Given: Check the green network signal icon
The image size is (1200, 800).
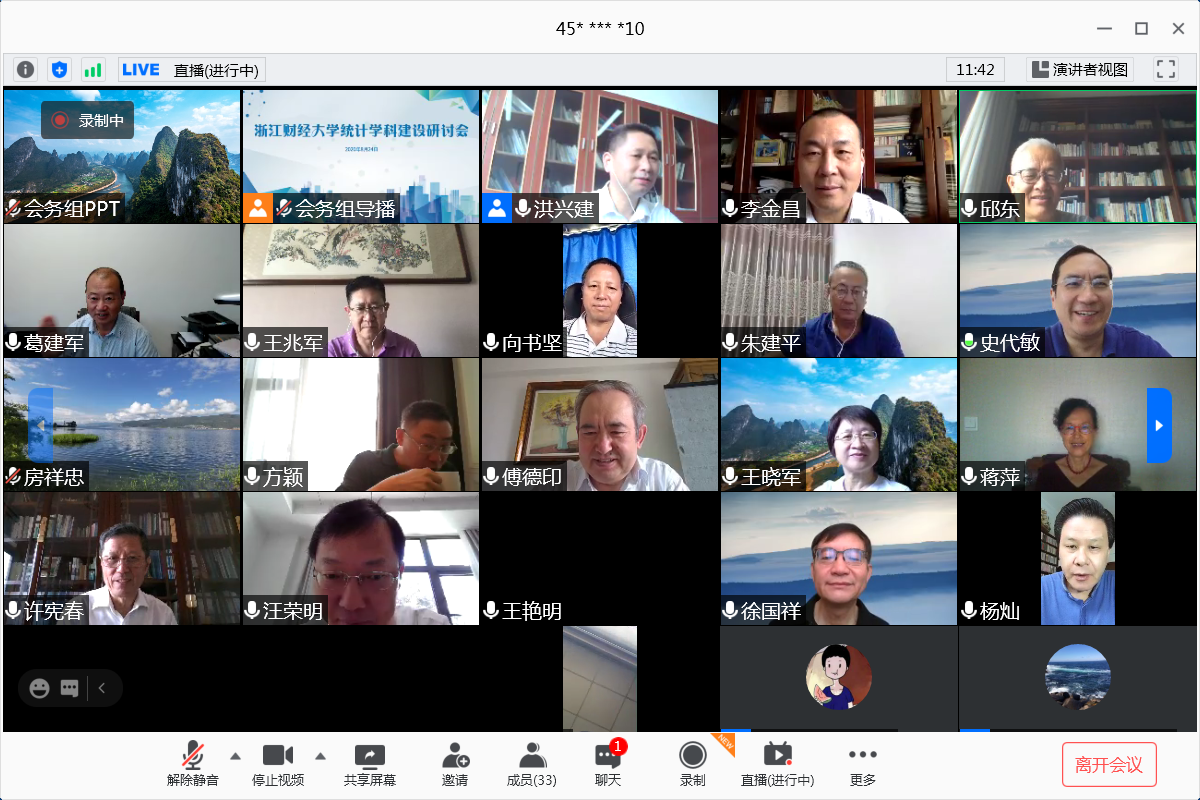Looking at the screenshot, I should 93,69.
